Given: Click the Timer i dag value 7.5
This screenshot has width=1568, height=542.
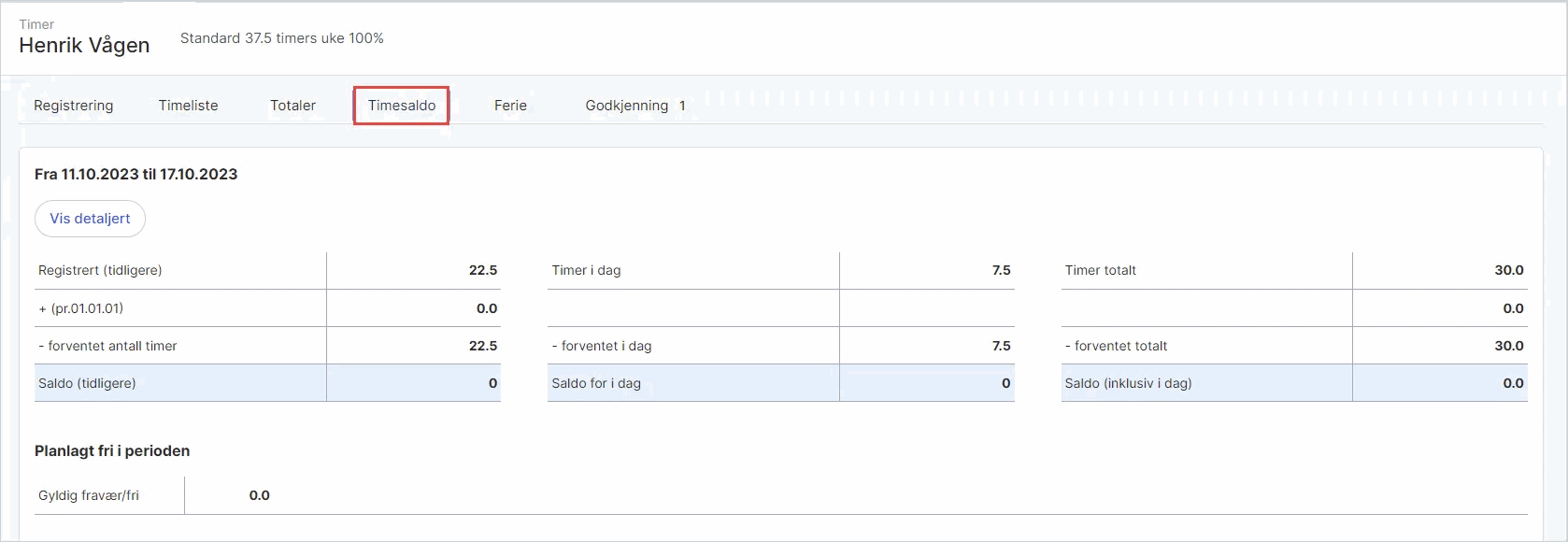Looking at the screenshot, I should point(1001,270).
